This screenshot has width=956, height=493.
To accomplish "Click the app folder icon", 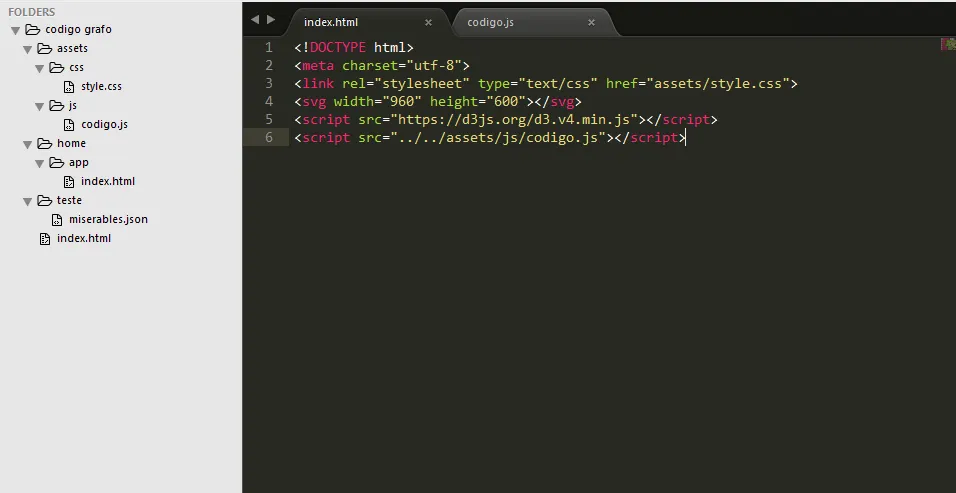I will click(57, 162).
